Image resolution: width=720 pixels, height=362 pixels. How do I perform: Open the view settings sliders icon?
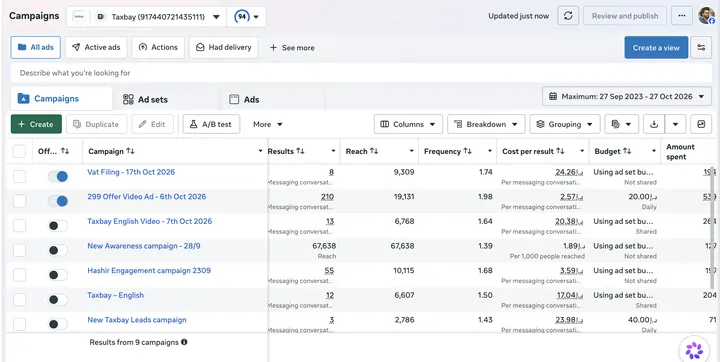pos(701,47)
